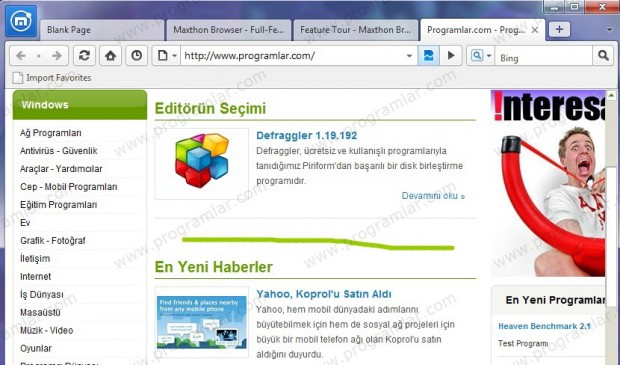Open Cep - Mobil Programları category
This screenshot has width=620, height=365.
pyautogui.click(x=68, y=187)
